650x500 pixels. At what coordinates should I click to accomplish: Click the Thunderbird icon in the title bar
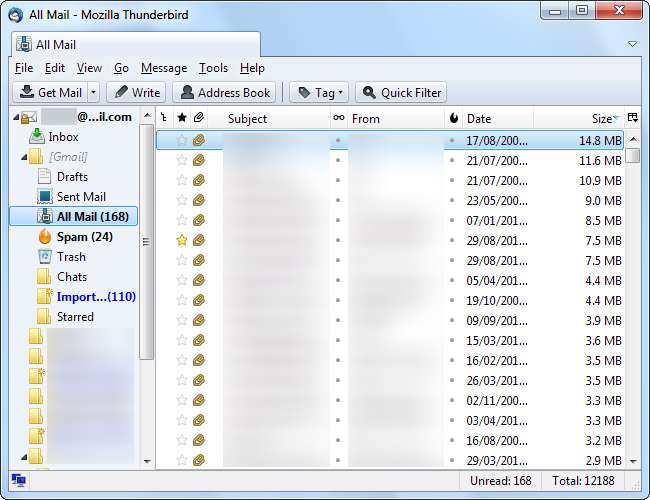(16, 15)
